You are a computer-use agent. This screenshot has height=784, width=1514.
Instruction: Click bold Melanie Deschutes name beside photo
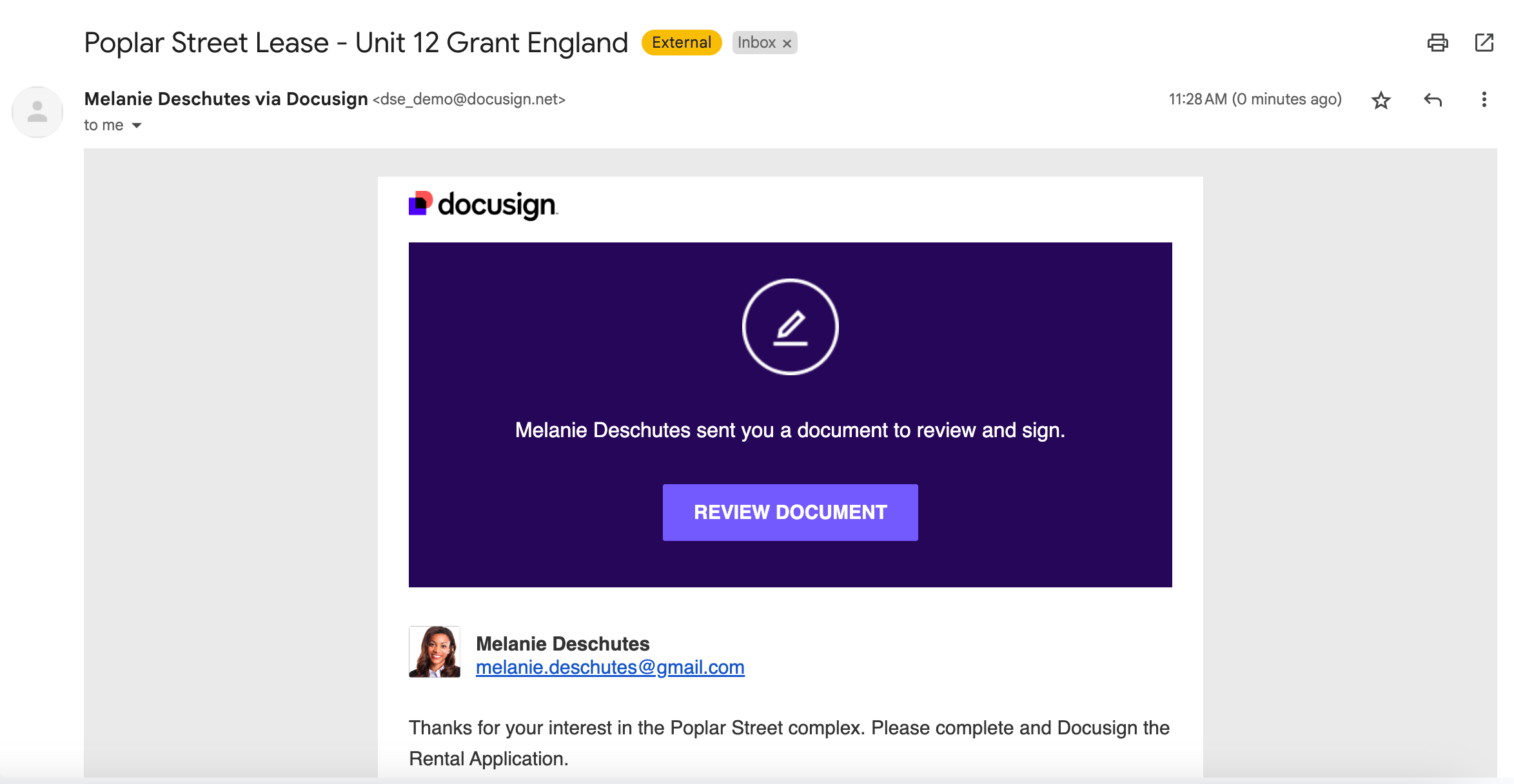pyautogui.click(x=562, y=643)
